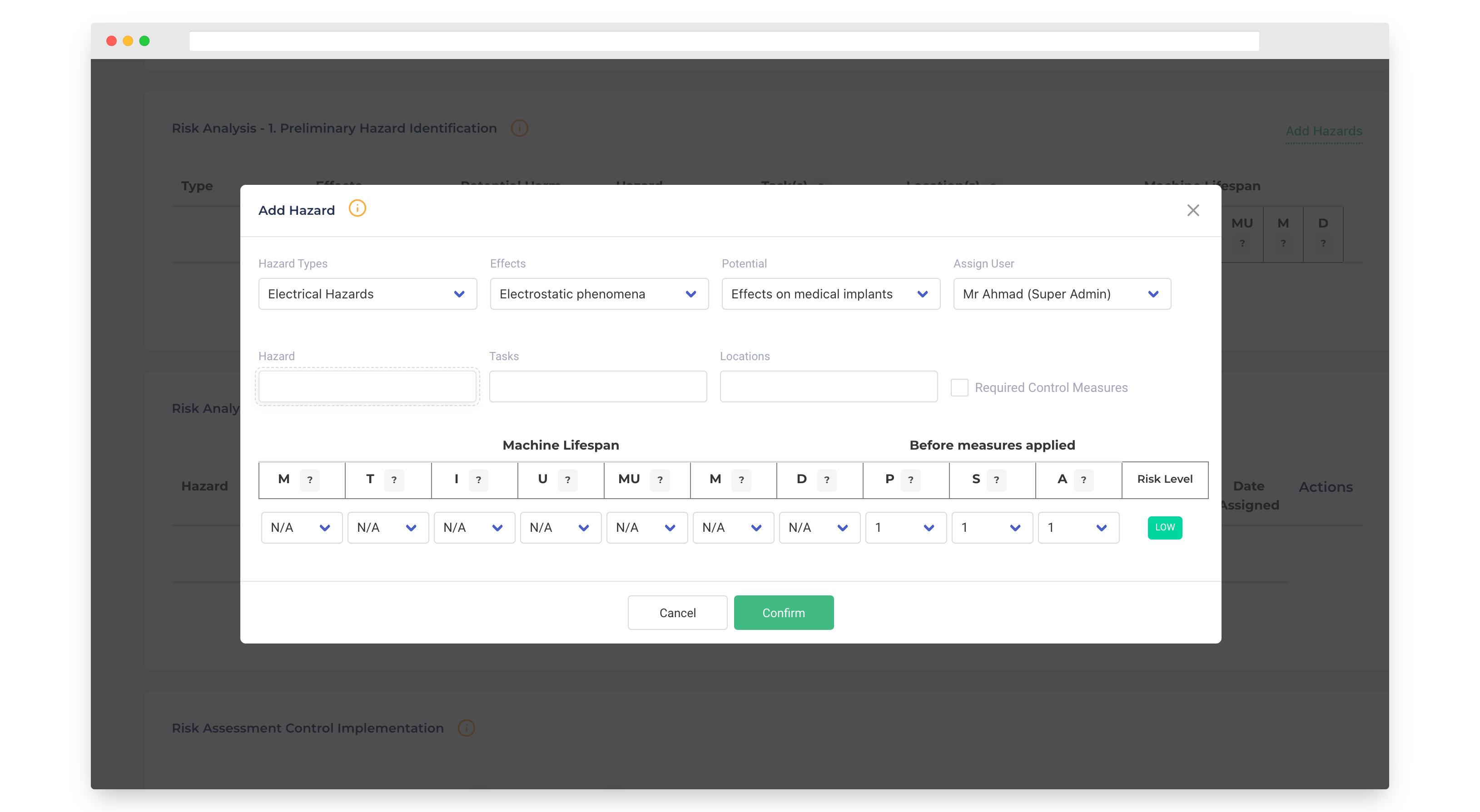
Task: Click into the Tasks input field
Action: pyautogui.click(x=597, y=386)
